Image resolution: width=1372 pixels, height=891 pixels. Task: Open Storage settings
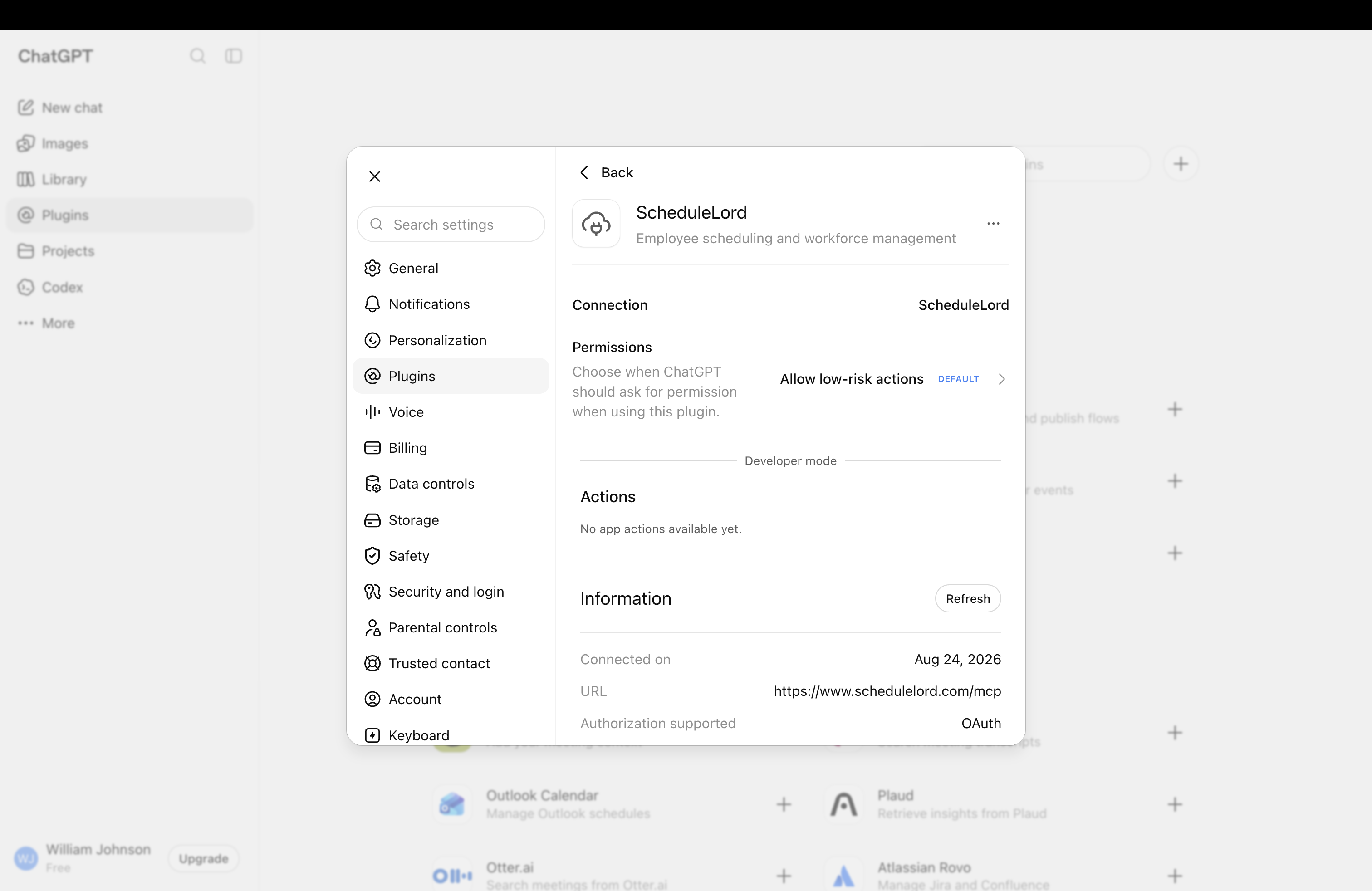(x=451, y=520)
